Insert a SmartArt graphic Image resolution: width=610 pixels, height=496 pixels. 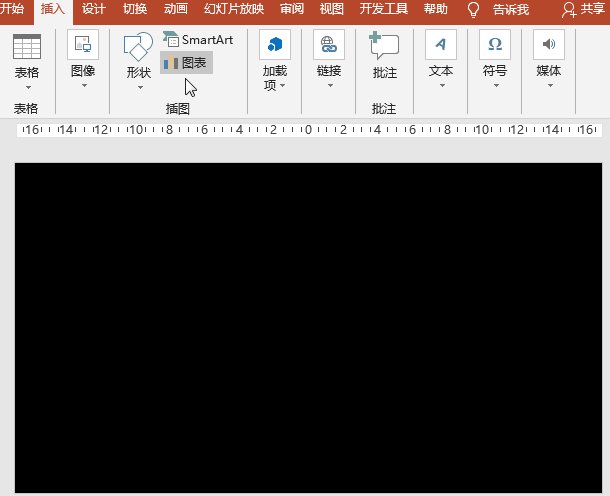pos(198,39)
